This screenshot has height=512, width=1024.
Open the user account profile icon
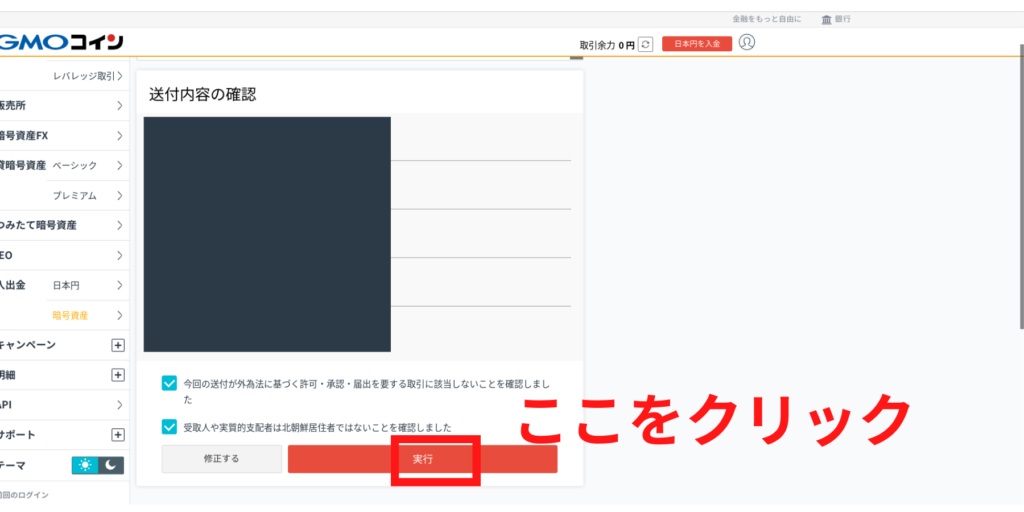(x=746, y=42)
